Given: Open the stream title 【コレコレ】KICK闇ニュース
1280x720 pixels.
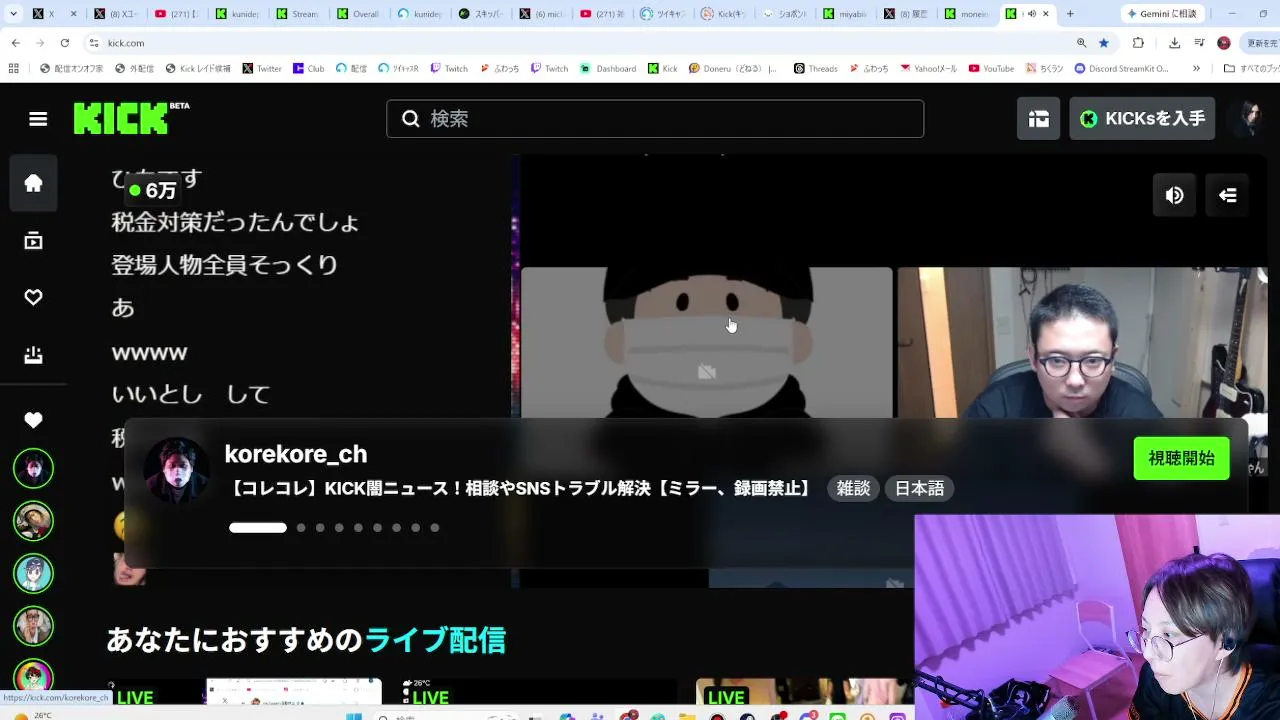Looking at the screenshot, I should click(x=521, y=489).
